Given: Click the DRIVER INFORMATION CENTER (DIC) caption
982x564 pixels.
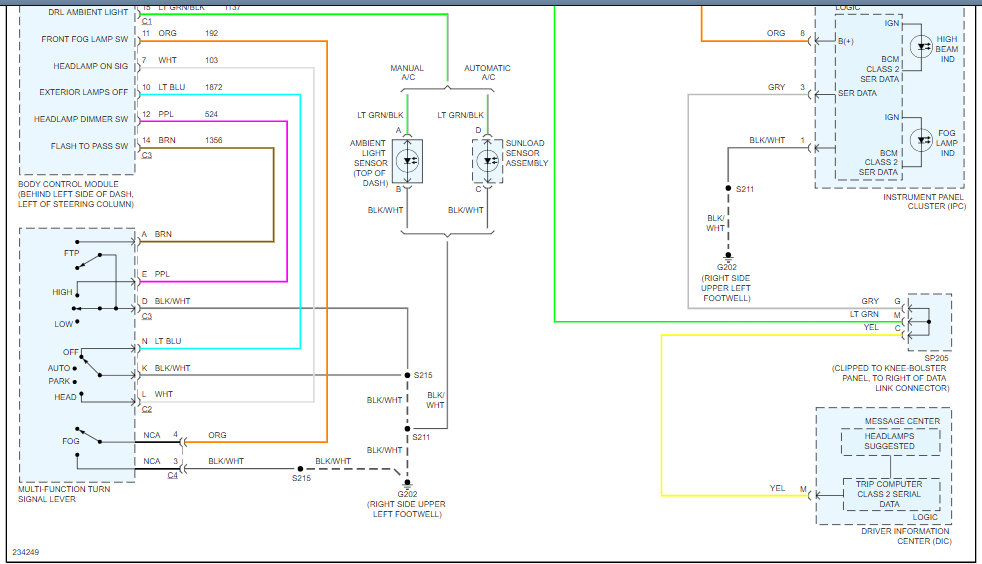Looking at the screenshot, I should click(906, 536).
